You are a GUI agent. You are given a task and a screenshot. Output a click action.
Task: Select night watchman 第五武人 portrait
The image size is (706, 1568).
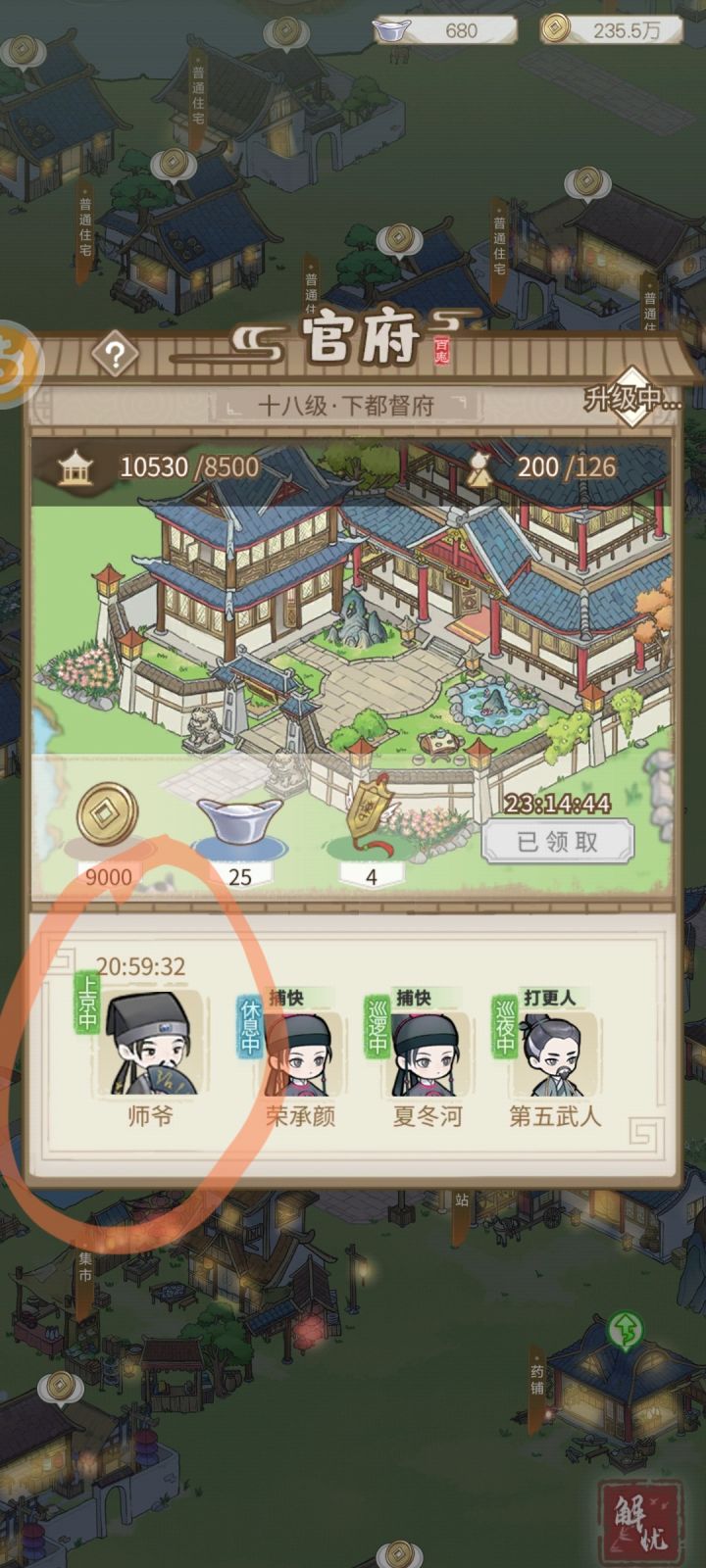point(554,1053)
